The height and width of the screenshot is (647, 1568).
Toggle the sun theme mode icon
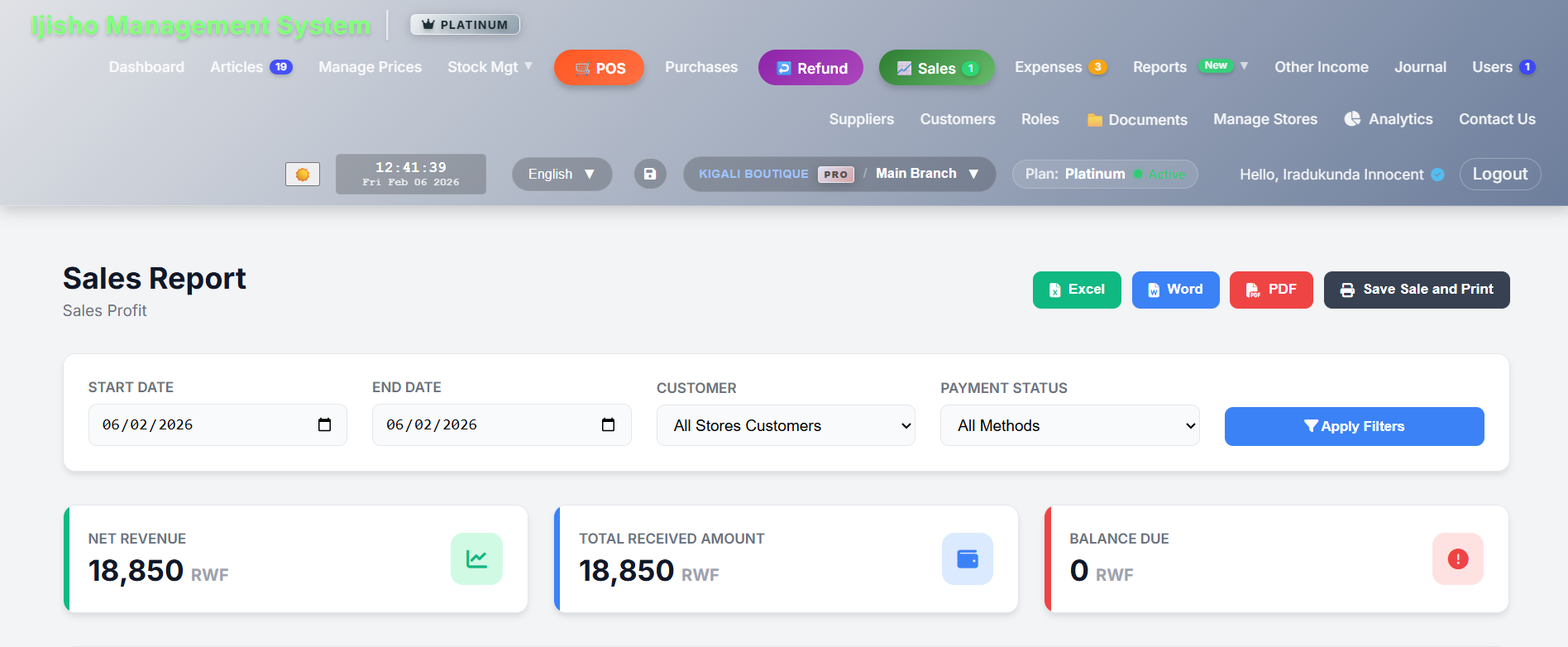pyautogui.click(x=303, y=175)
